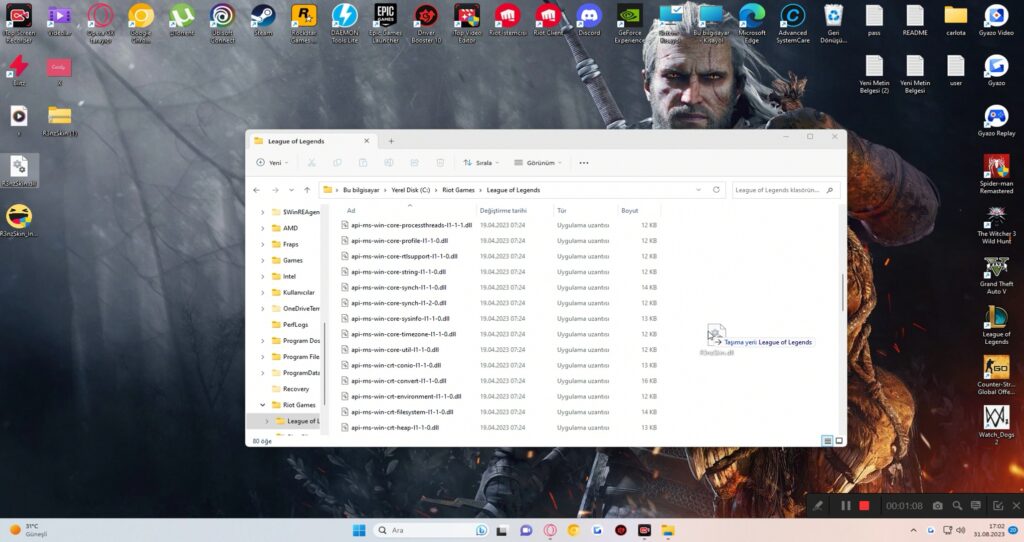Screen dimensions: 1024x542
Task: Open the uTorrent desktop shortcut
Action: pyautogui.click(x=182, y=21)
